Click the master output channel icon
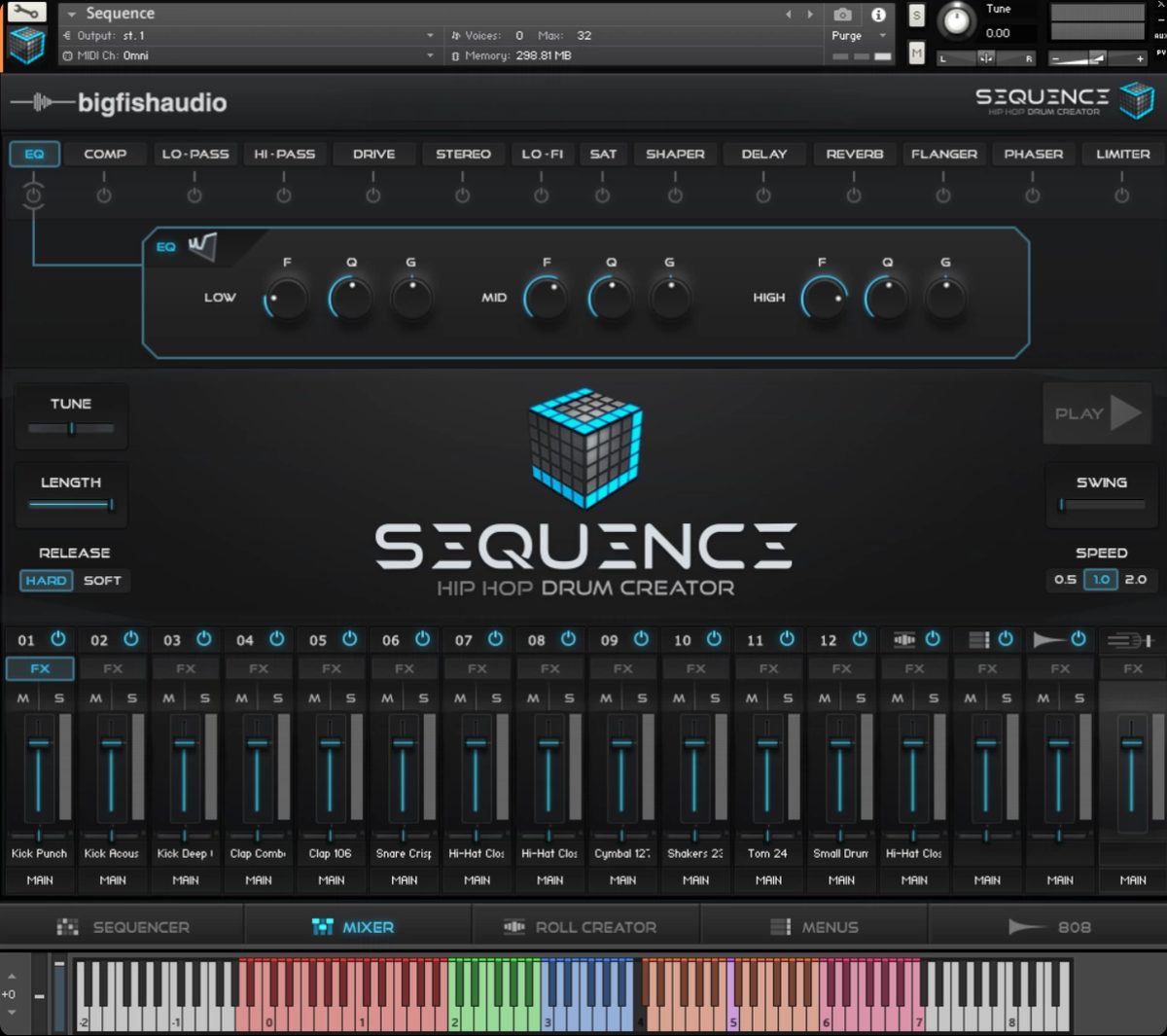Image resolution: width=1167 pixels, height=1036 pixels. pyautogui.click(x=1130, y=640)
